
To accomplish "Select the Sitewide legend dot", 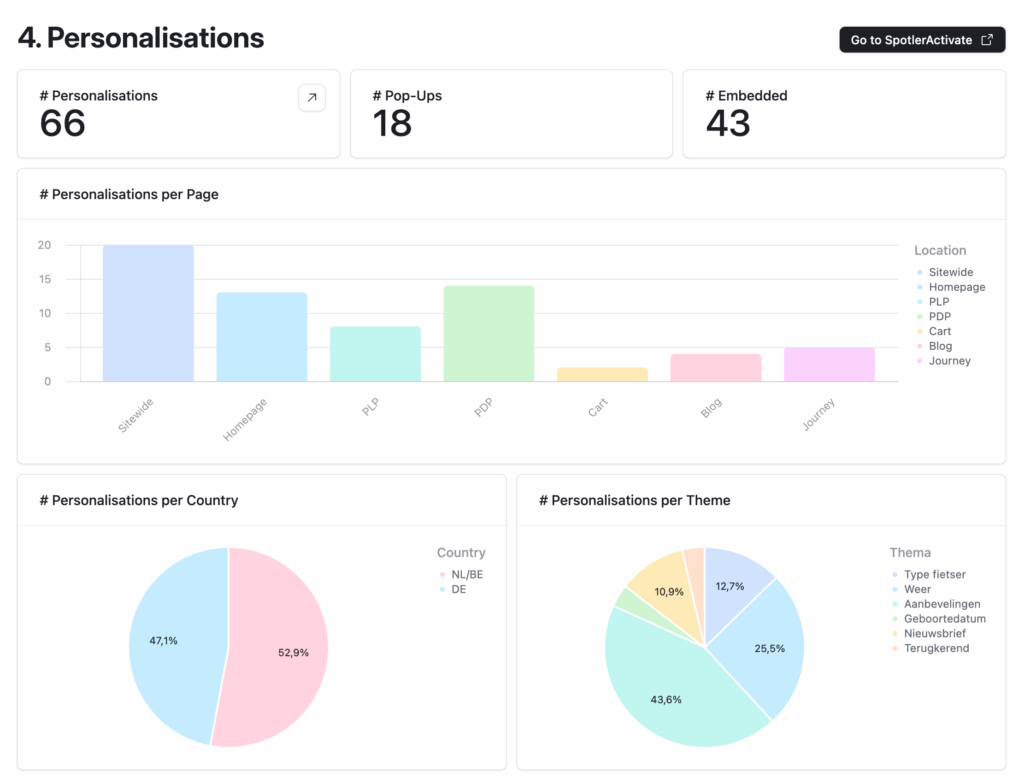I will pos(921,272).
